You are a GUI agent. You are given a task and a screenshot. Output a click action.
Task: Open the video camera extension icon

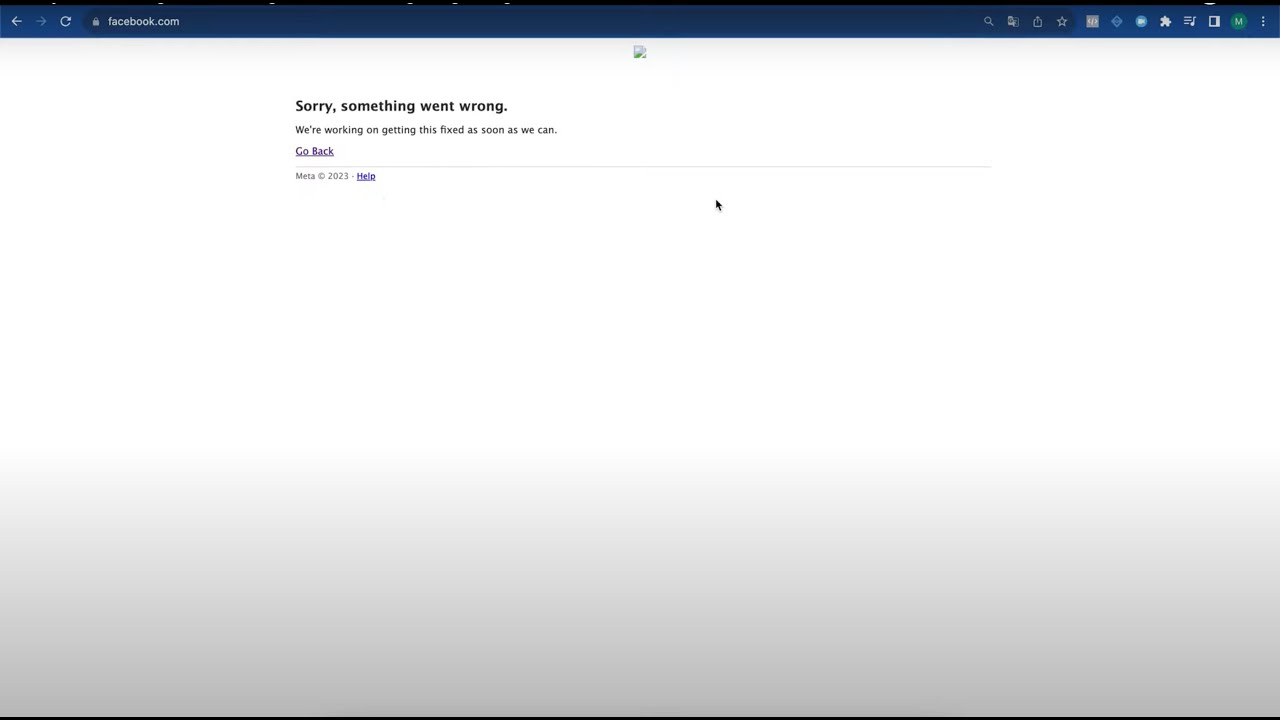click(x=1141, y=21)
